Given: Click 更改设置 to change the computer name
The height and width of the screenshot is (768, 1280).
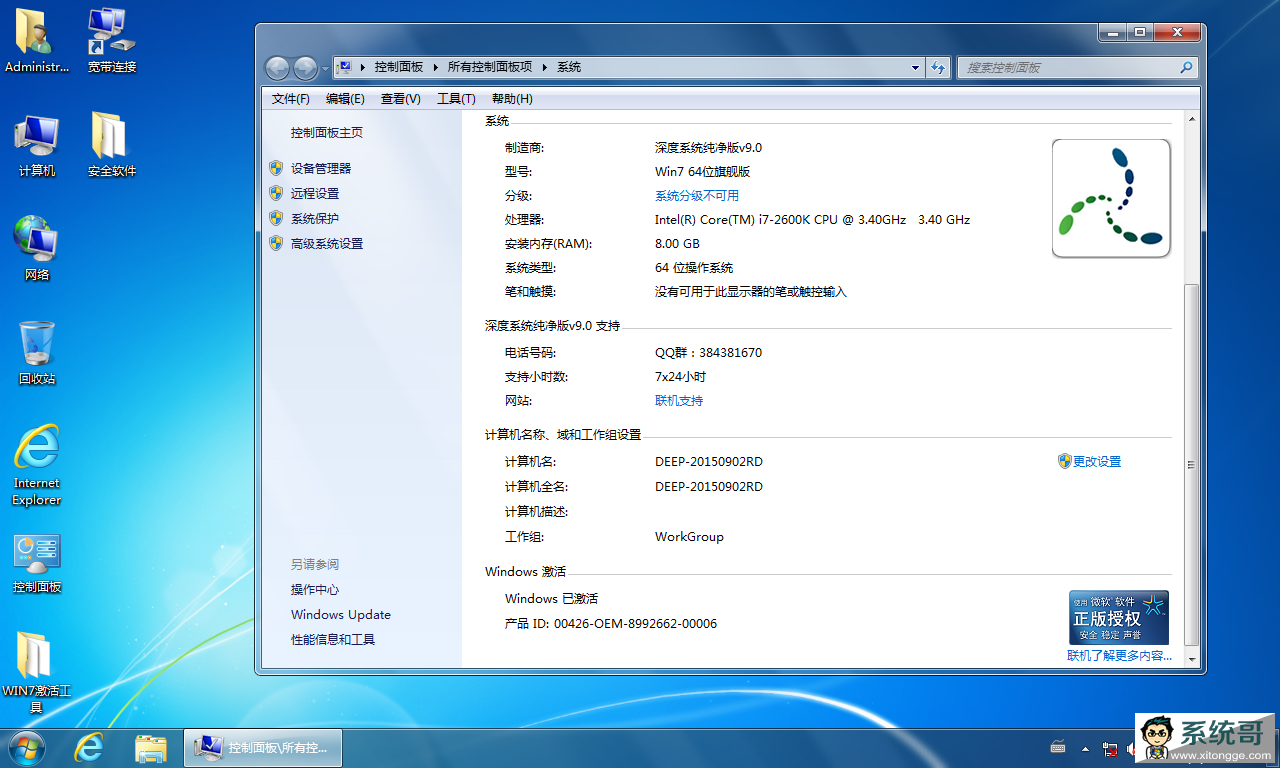Looking at the screenshot, I should 1097,462.
